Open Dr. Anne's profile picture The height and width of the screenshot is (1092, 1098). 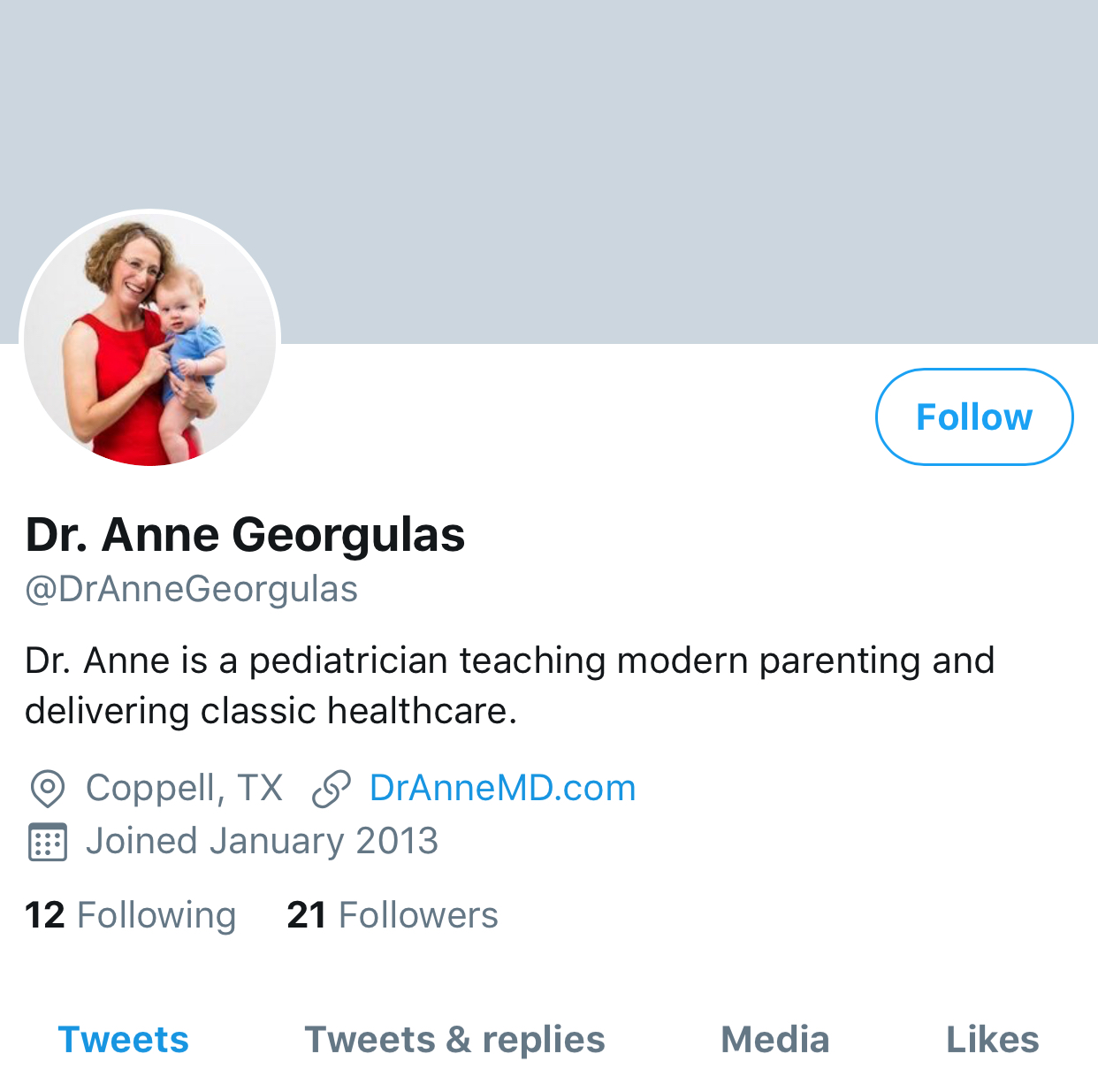[150, 340]
